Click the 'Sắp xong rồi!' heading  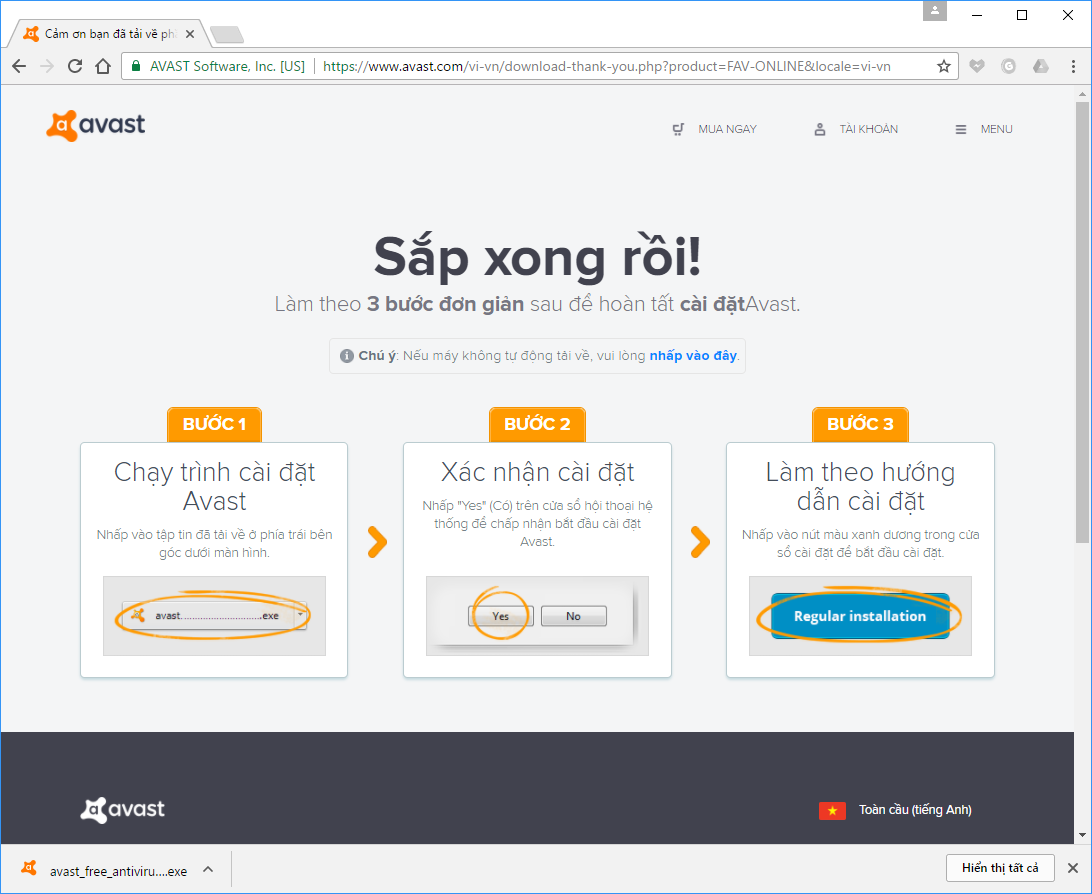pos(537,257)
